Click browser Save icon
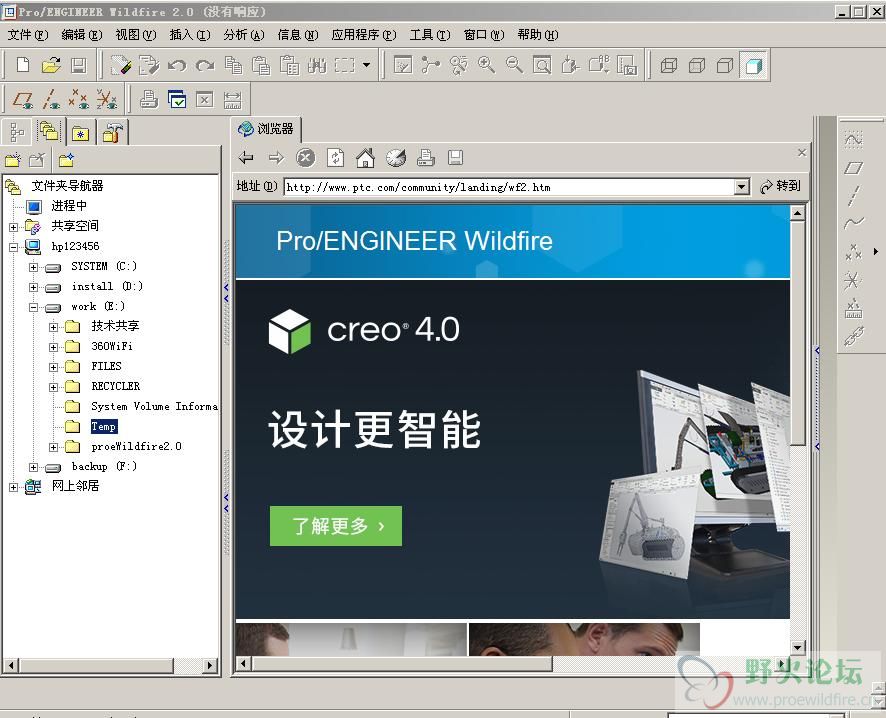This screenshot has height=718, width=886. click(x=455, y=158)
